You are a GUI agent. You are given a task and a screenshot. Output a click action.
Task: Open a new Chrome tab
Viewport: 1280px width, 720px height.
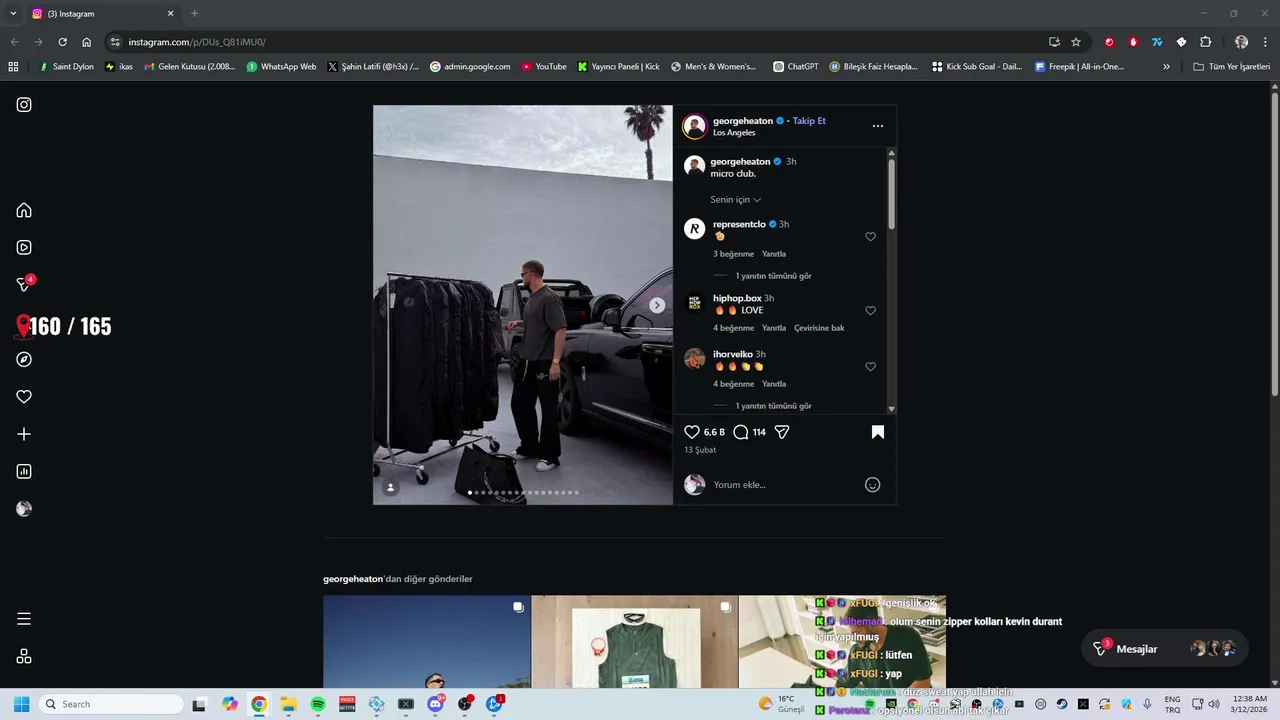pyautogui.click(x=195, y=14)
